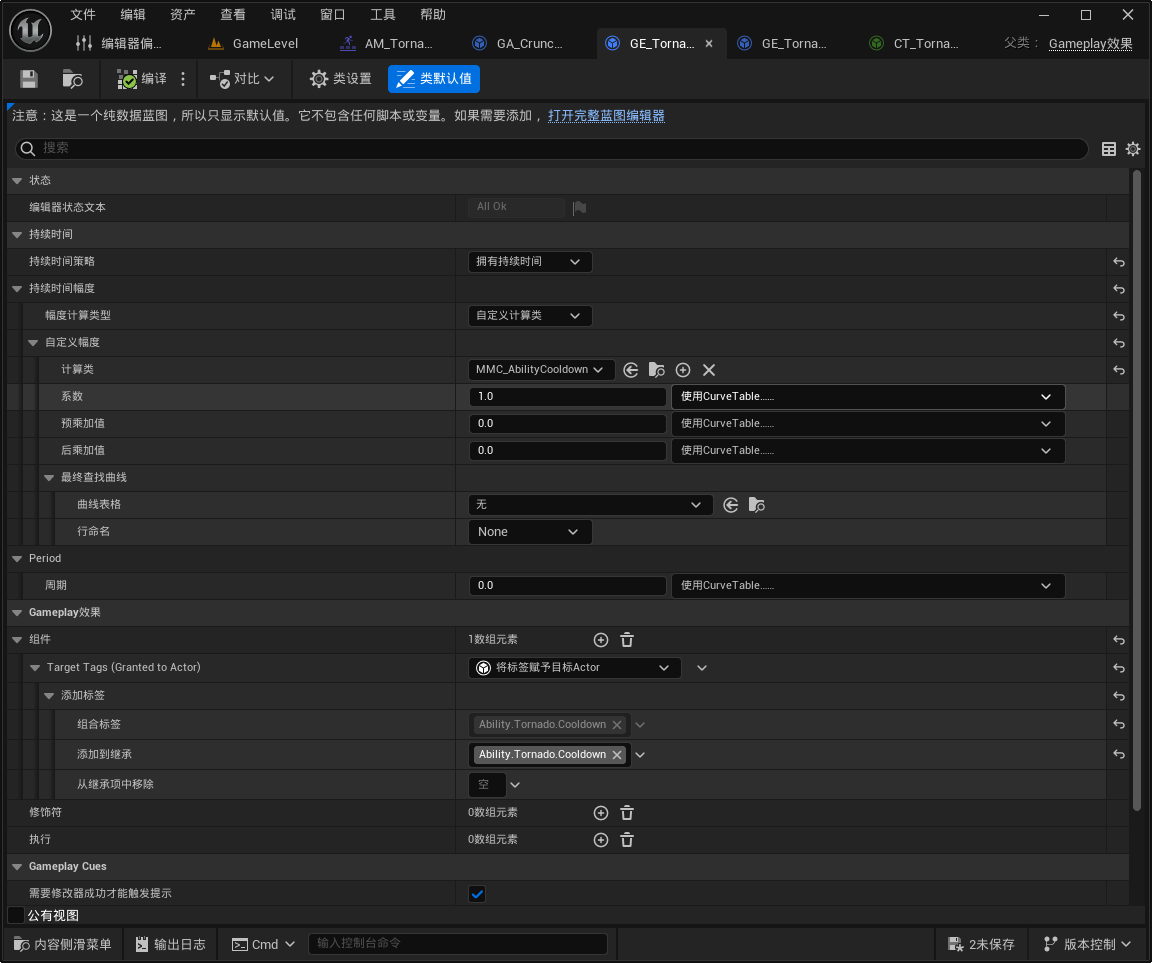Remove Ability.Tornado.Cooldown tag in 添加到继承
This screenshot has height=963, width=1152.
click(x=617, y=755)
